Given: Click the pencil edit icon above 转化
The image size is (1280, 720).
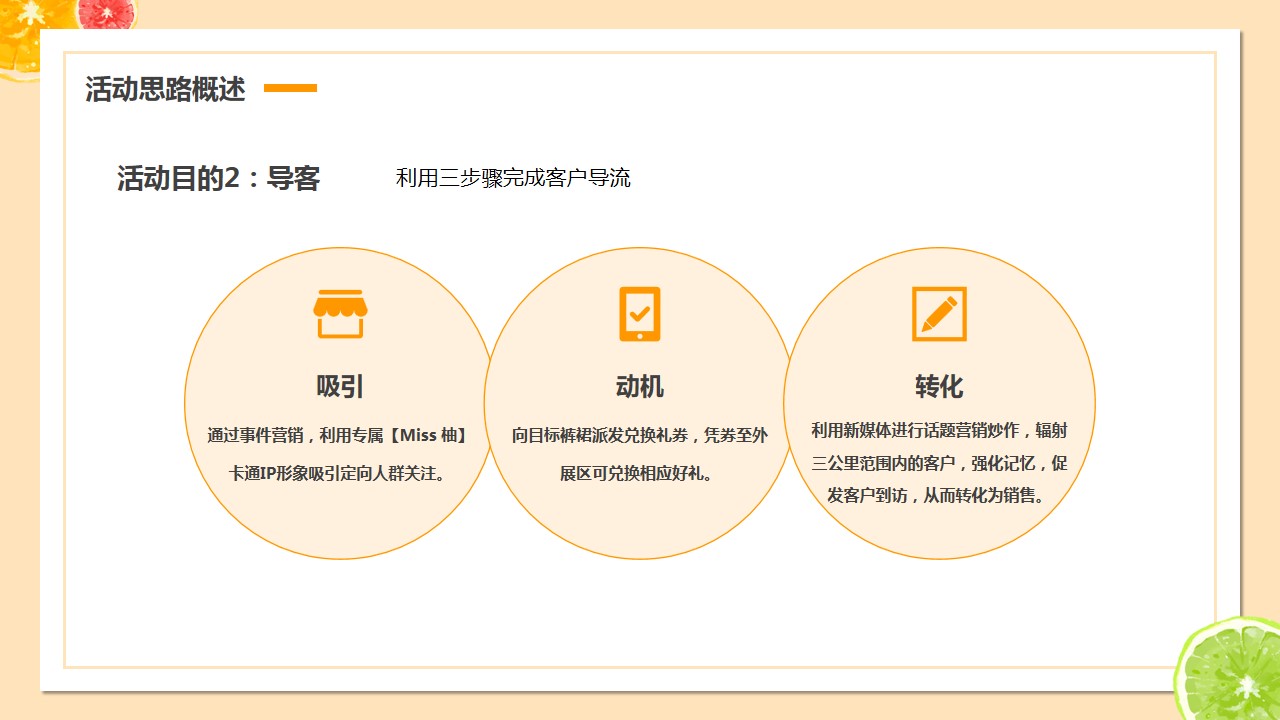Looking at the screenshot, I should click(x=939, y=314).
